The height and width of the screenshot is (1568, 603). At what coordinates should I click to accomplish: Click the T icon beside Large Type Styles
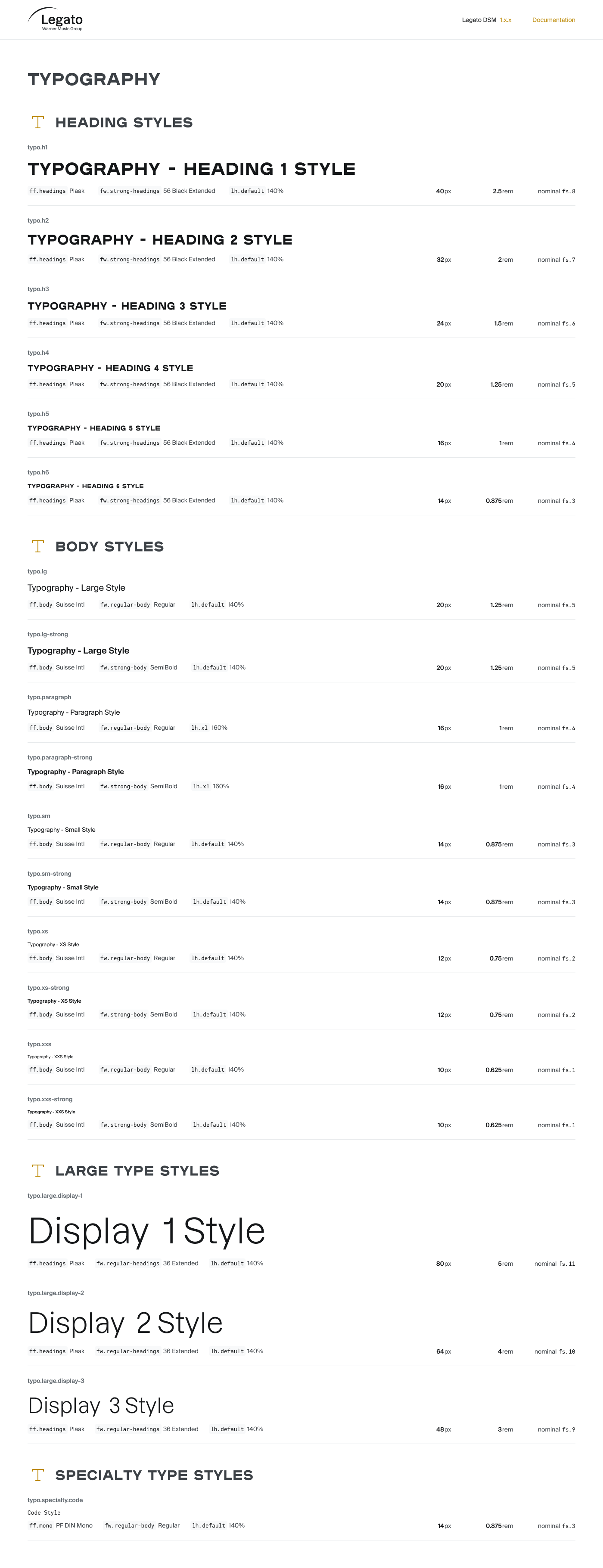(38, 1171)
